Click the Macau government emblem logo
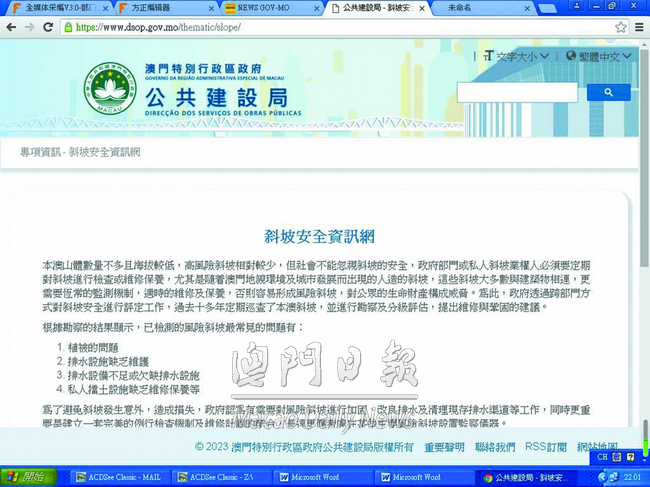Screen dimensions: 650x487 pyautogui.click(x=106, y=89)
